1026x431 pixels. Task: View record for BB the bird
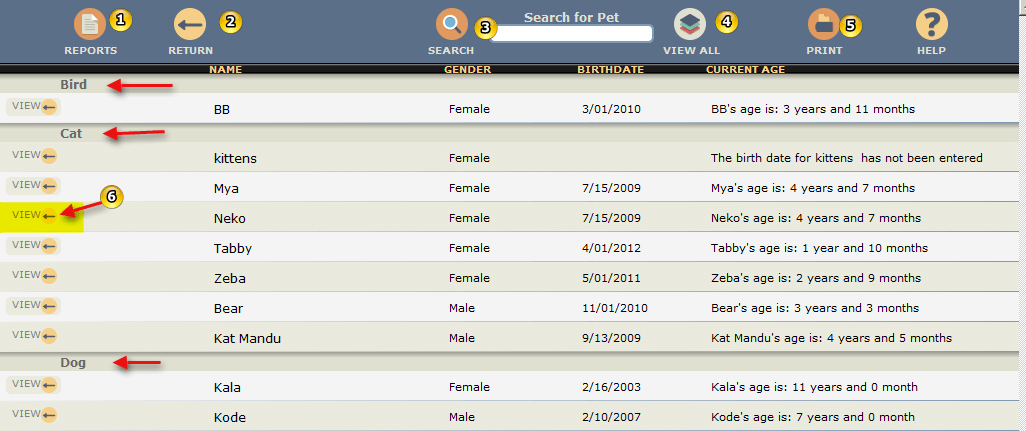point(33,105)
